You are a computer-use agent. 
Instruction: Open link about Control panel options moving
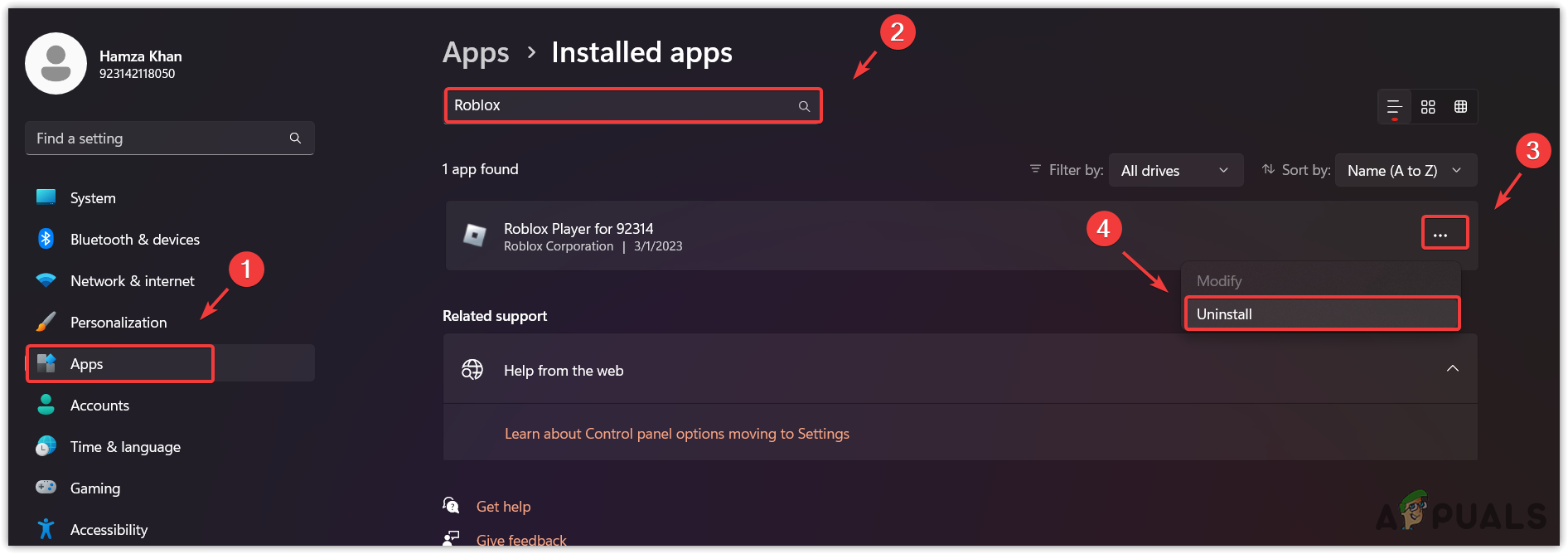click(x=677, y=433)
